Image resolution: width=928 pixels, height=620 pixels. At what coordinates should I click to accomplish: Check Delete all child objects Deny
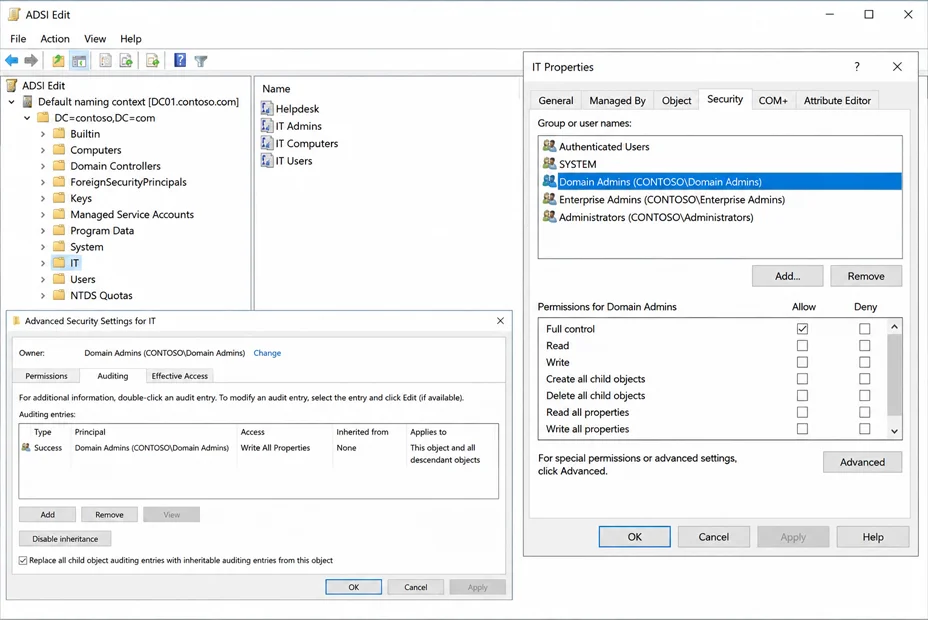[865, 395]
